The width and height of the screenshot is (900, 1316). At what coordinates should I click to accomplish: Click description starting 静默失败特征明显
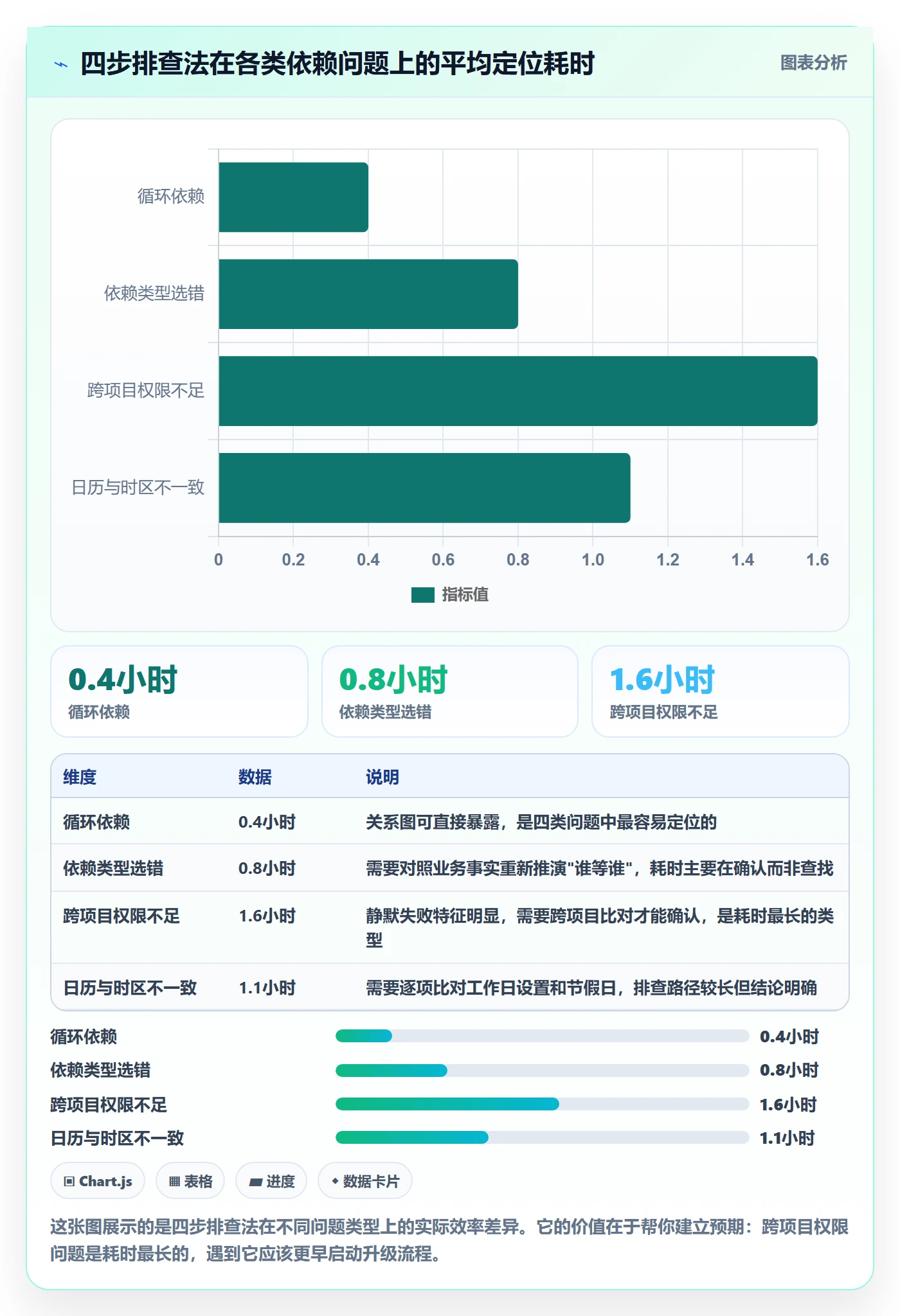600,928
